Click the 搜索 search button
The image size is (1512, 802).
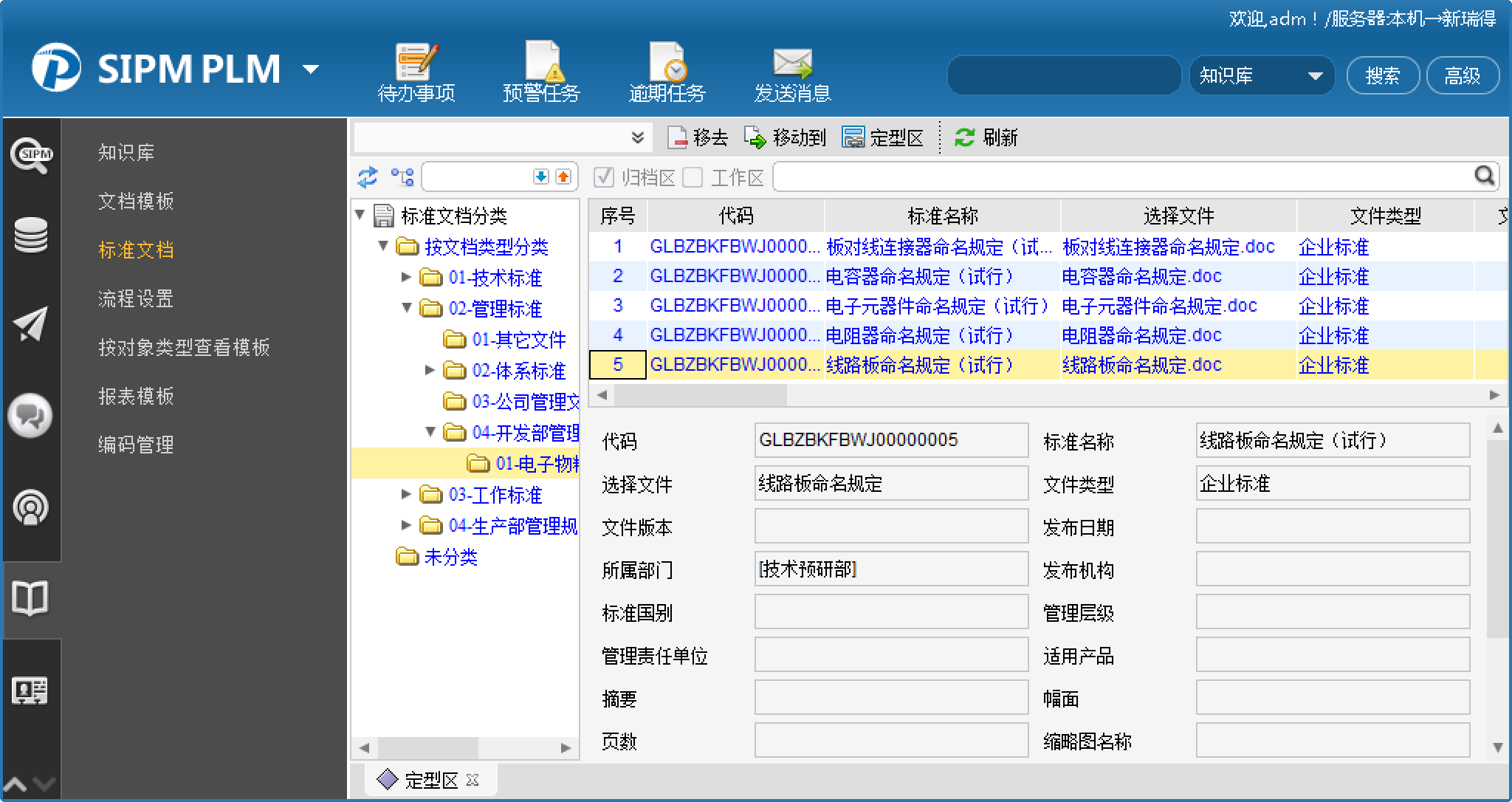[1382, 76]
